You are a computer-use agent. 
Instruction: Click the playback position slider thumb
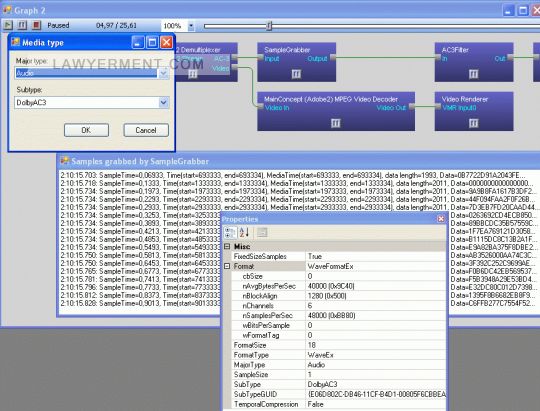(x=269, y=25)
